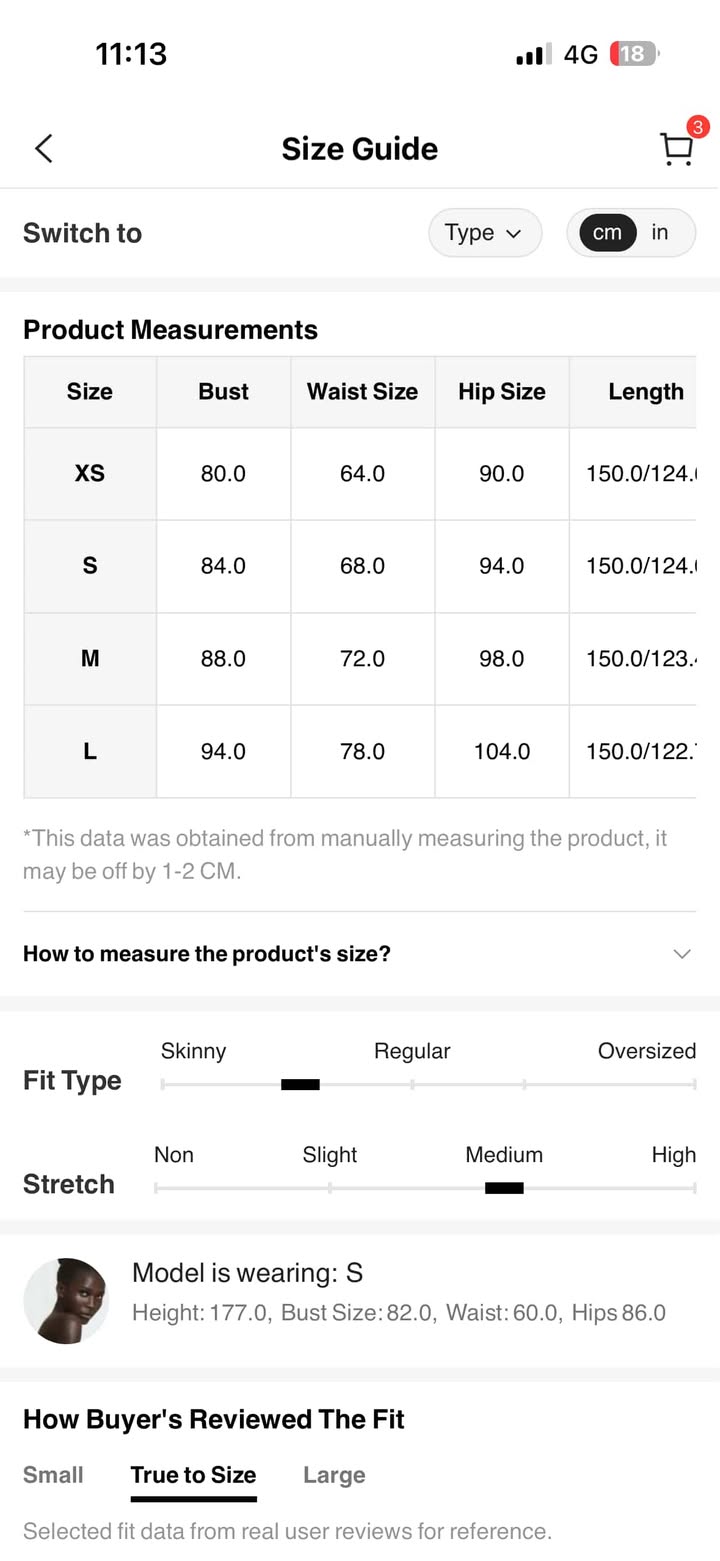Tap the L size row header

point(90,752)
